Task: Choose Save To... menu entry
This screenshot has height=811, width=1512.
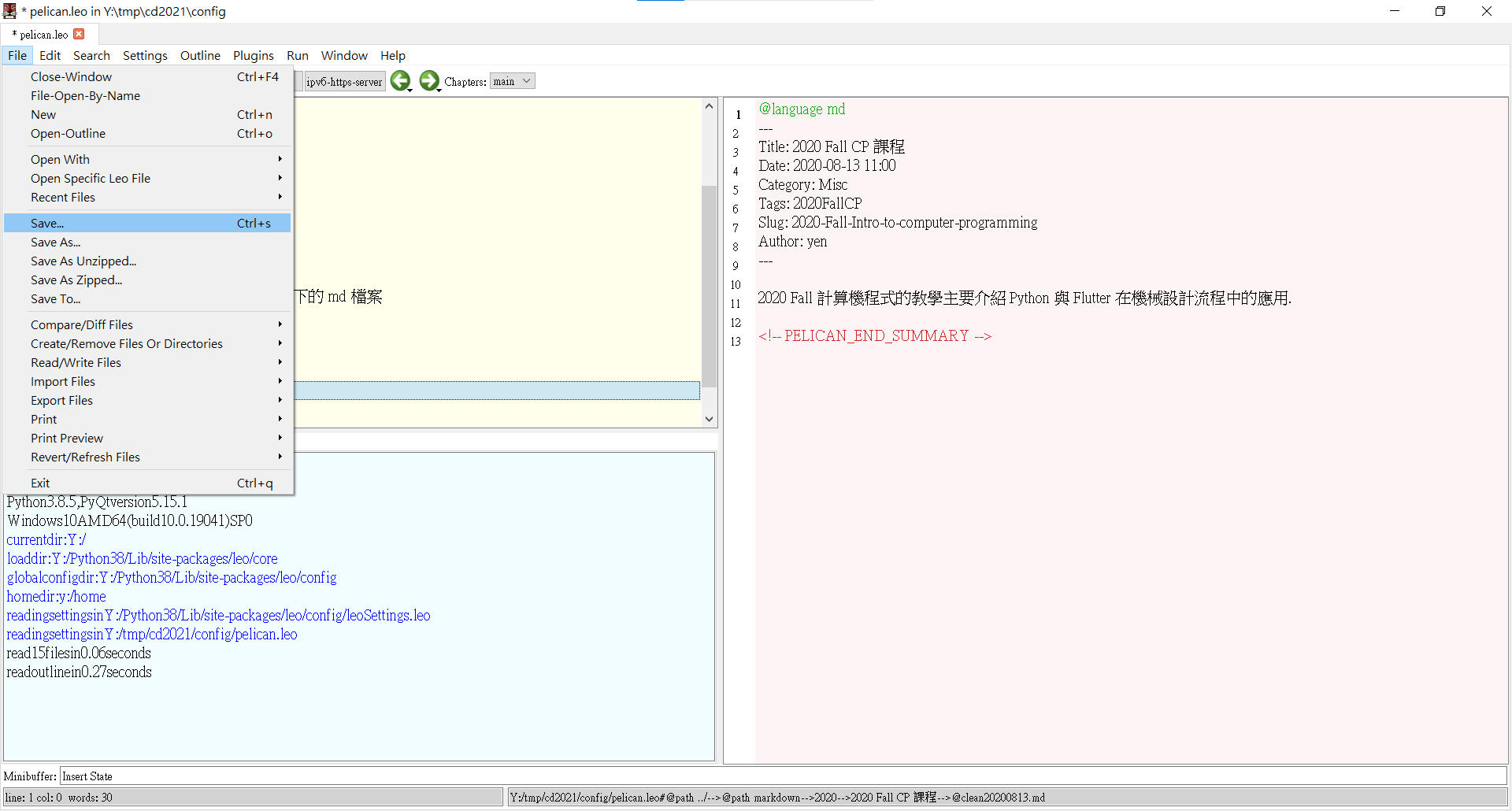Action: pyautogui.click(x=147, y=298)
